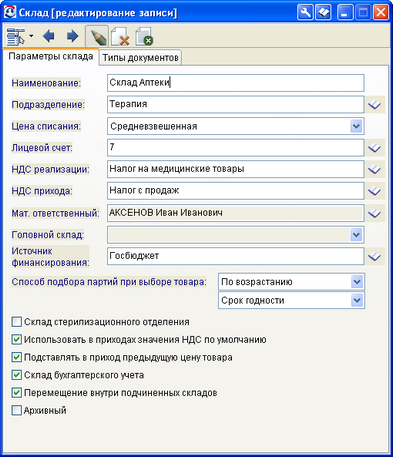Viewport: 393px width, 457px height.
Task: Click the Наименование field containing Склад Аптеки
Action: 236,83
